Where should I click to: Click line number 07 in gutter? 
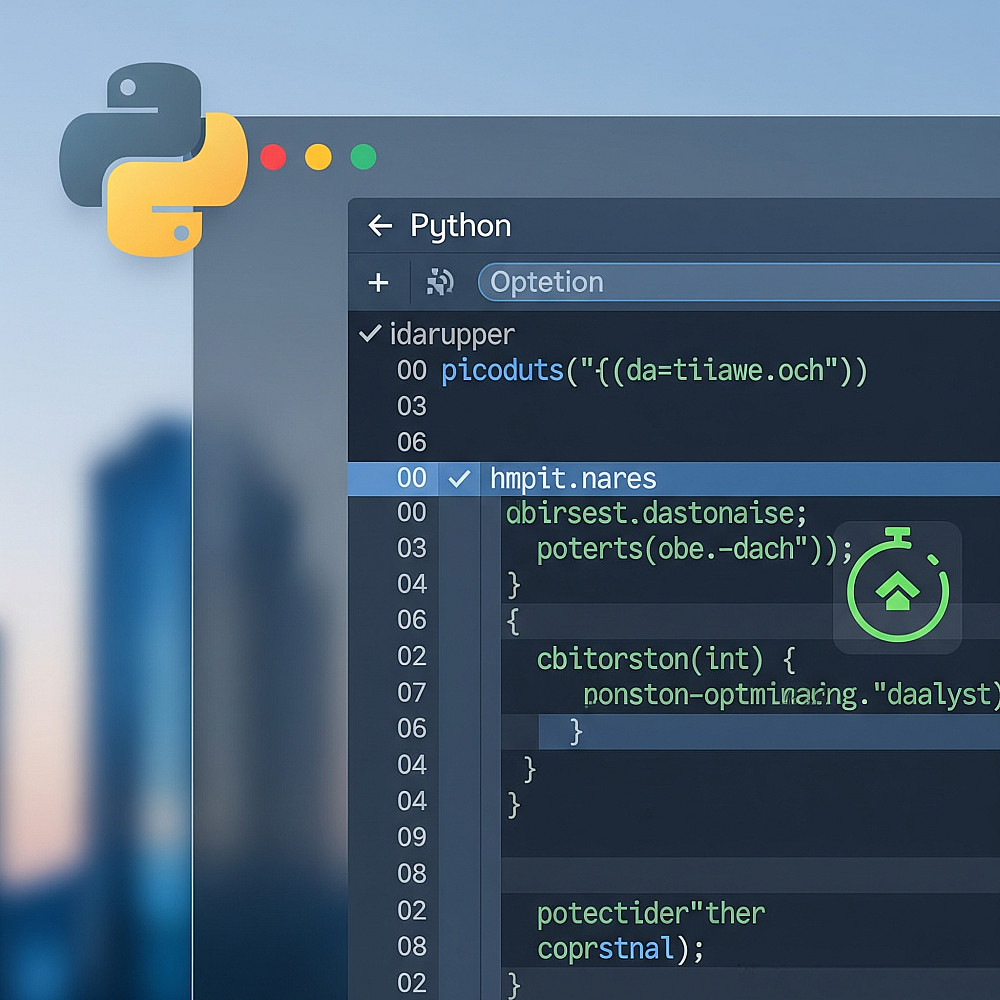411,693
